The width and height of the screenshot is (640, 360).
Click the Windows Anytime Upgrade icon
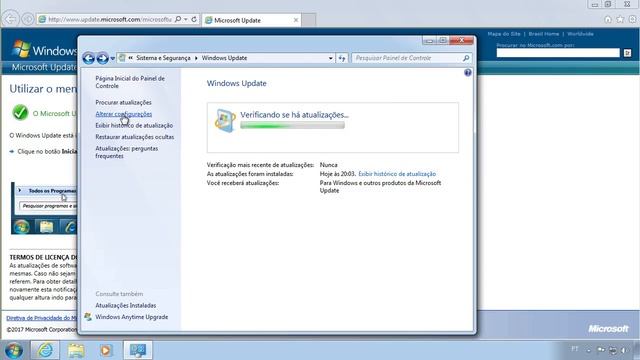88,317
